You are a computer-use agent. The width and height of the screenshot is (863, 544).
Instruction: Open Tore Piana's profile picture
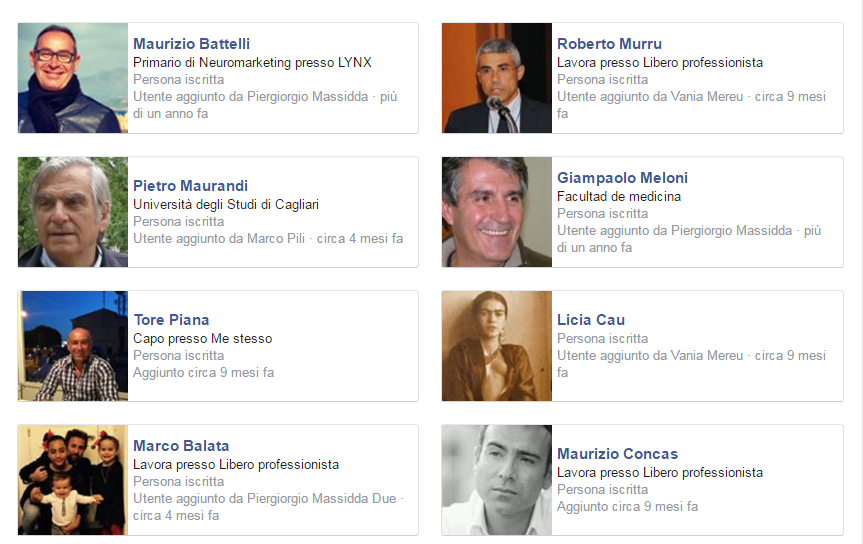pos(73,346)
